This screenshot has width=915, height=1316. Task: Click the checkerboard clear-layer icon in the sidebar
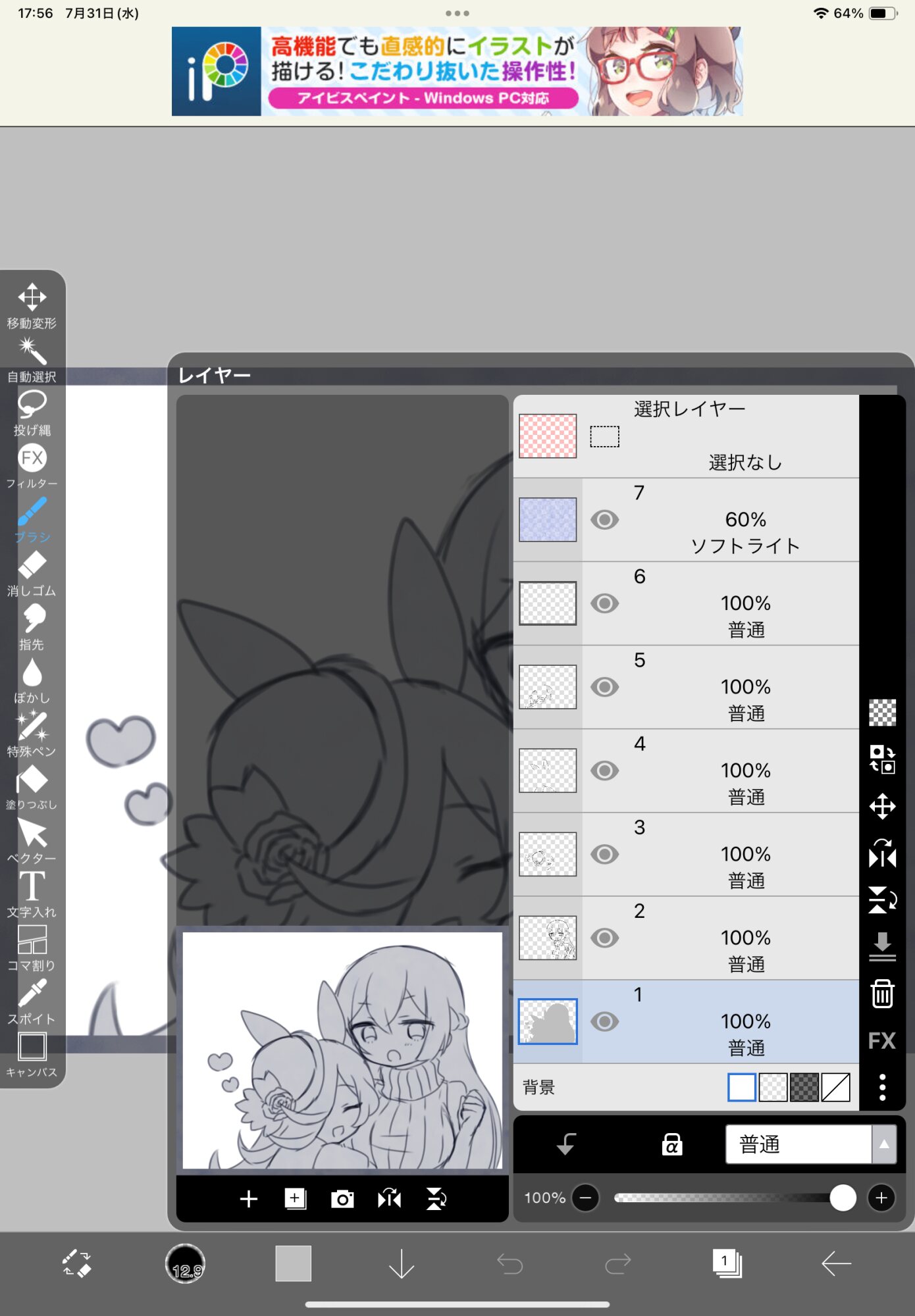coord(882,712)
